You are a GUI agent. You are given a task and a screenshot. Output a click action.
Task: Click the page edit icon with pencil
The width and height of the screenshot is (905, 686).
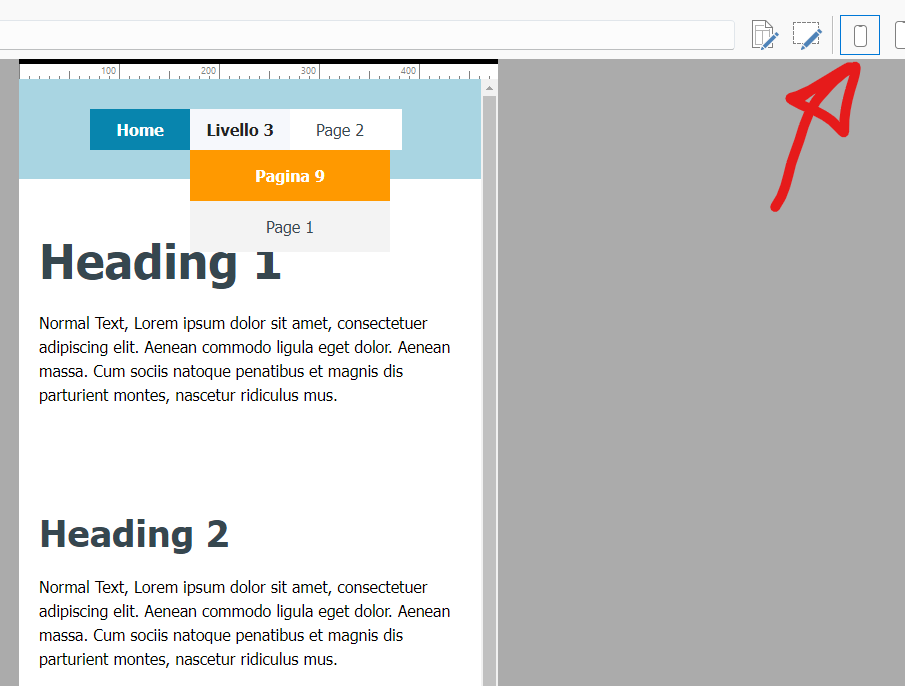pyautogui.click(x=765, y=35)
